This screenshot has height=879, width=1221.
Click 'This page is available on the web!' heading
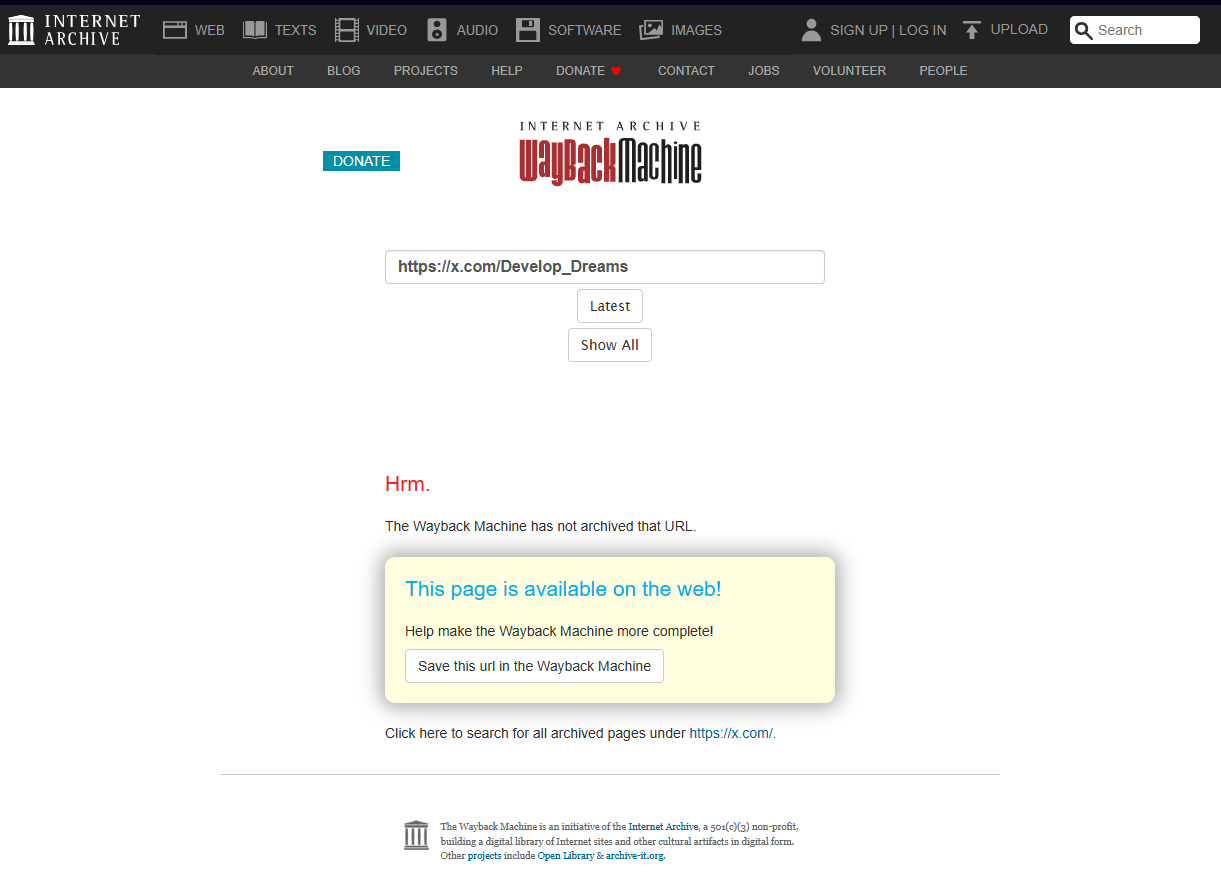coord(563,589)
